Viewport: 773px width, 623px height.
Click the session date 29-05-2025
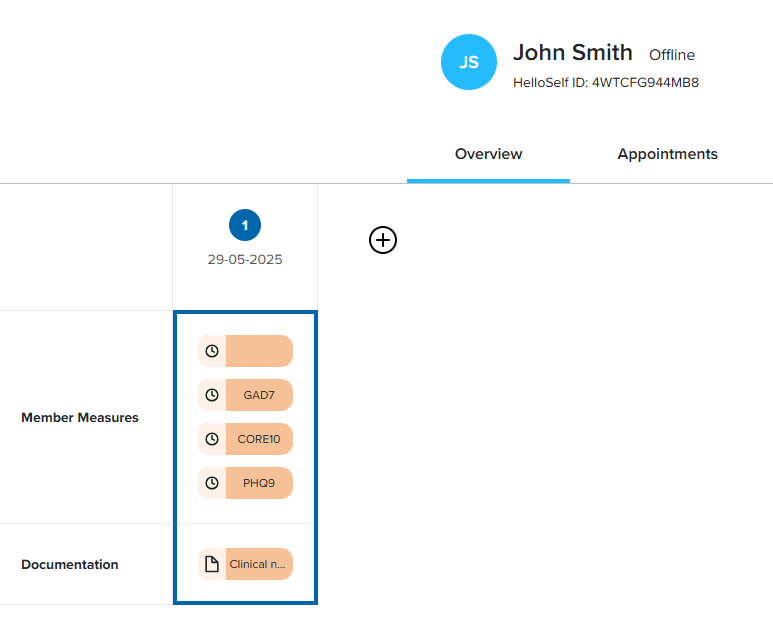[245, 260]
